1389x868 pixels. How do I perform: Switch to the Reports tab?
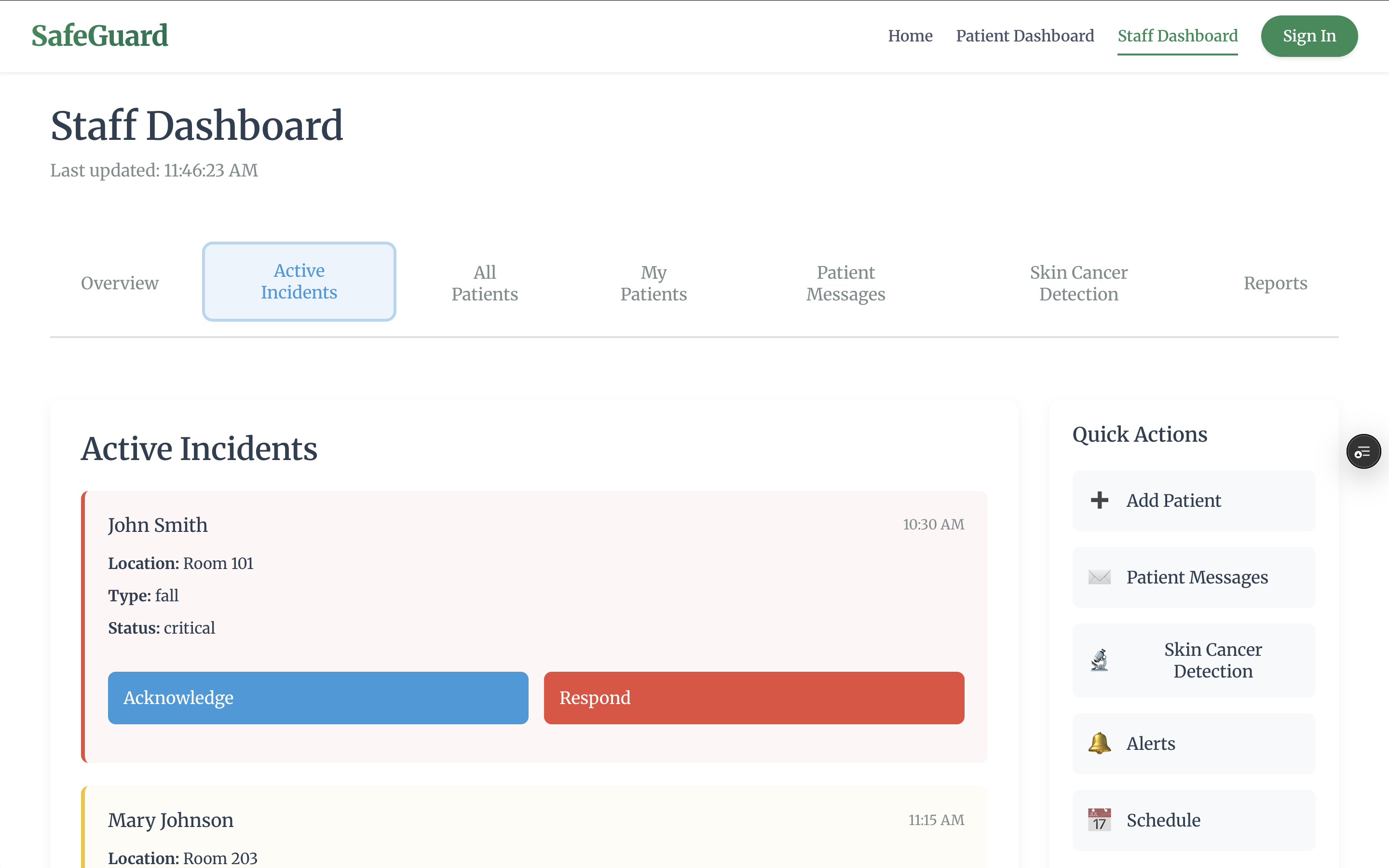coord(1275,283)
